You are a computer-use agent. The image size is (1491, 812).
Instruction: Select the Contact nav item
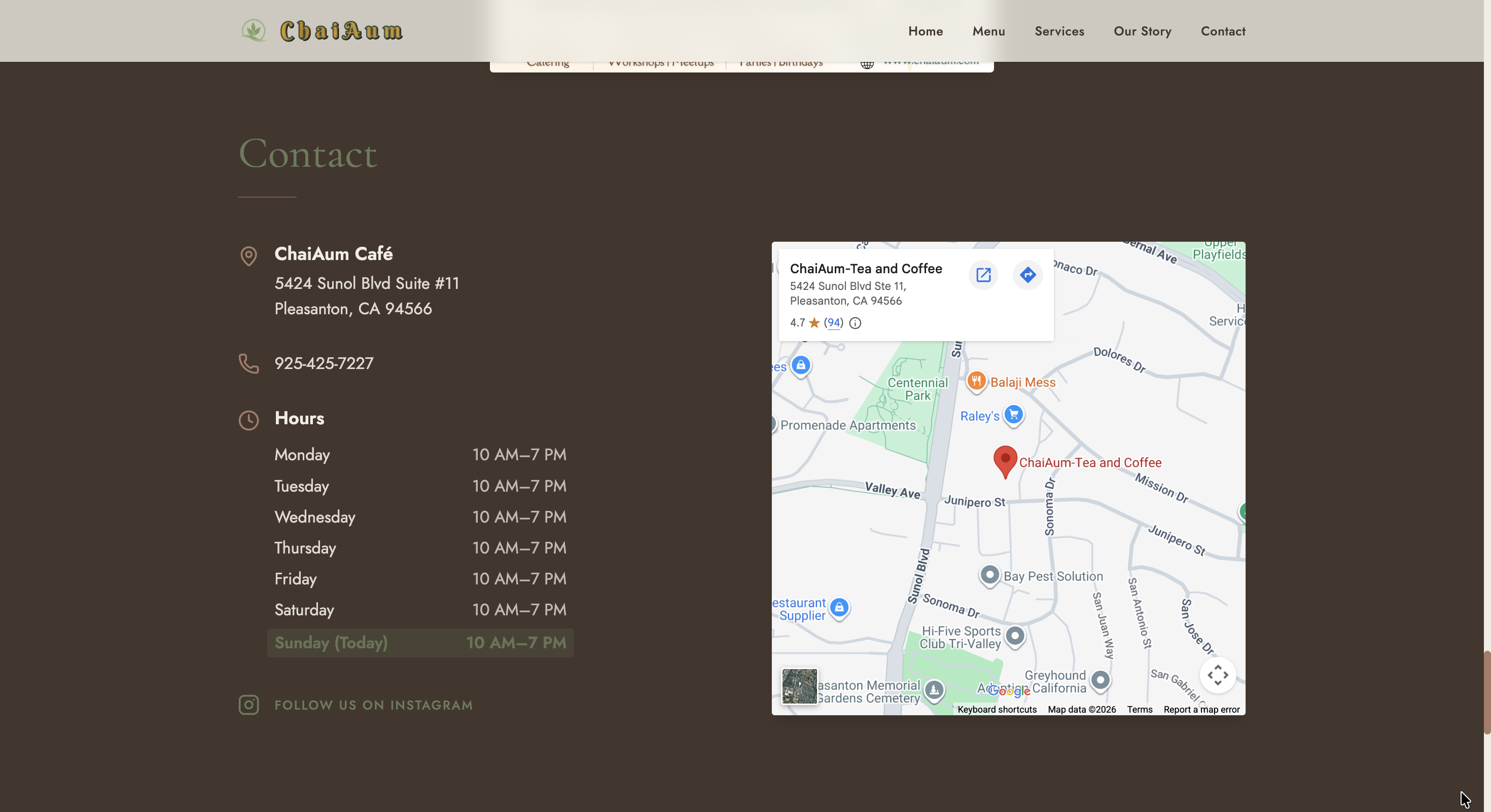tap(1223, 31)
